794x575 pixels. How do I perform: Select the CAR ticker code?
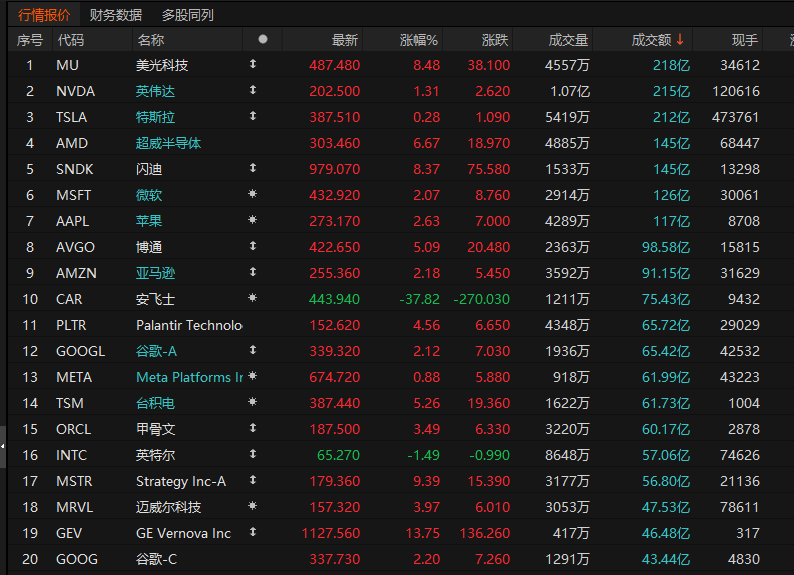(x=69, y=299)
